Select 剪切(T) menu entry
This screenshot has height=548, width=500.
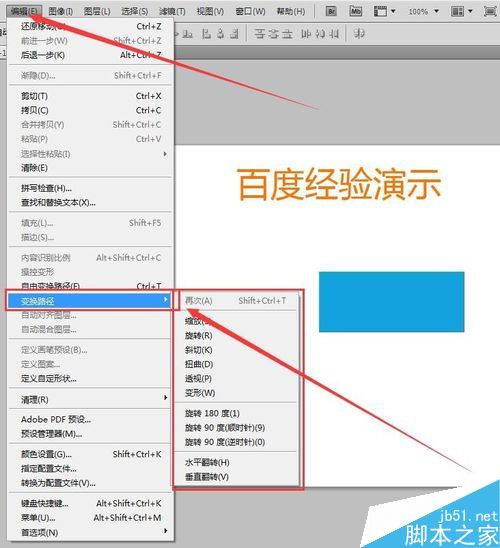click(x=91, y=96)
